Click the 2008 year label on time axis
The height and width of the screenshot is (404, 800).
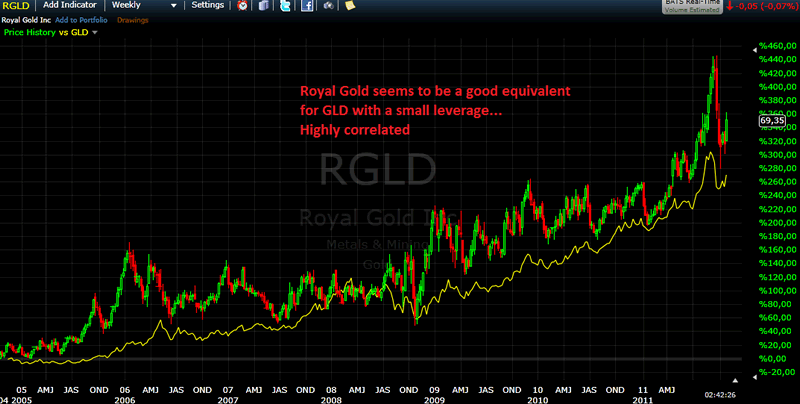[331, 400]
